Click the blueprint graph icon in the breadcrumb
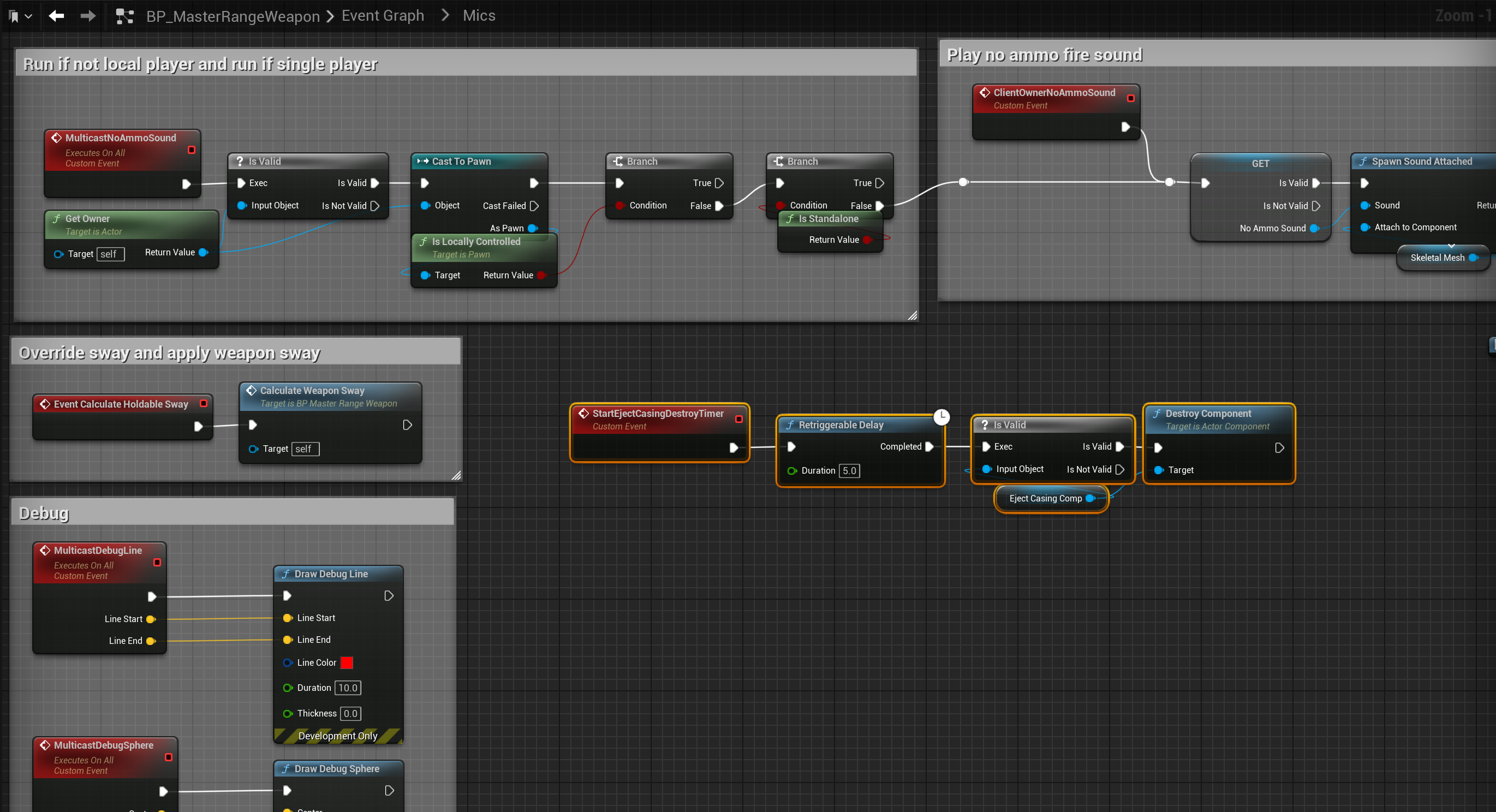The height and width of the screenshot is (812, 1496). (x=124, y=16)
